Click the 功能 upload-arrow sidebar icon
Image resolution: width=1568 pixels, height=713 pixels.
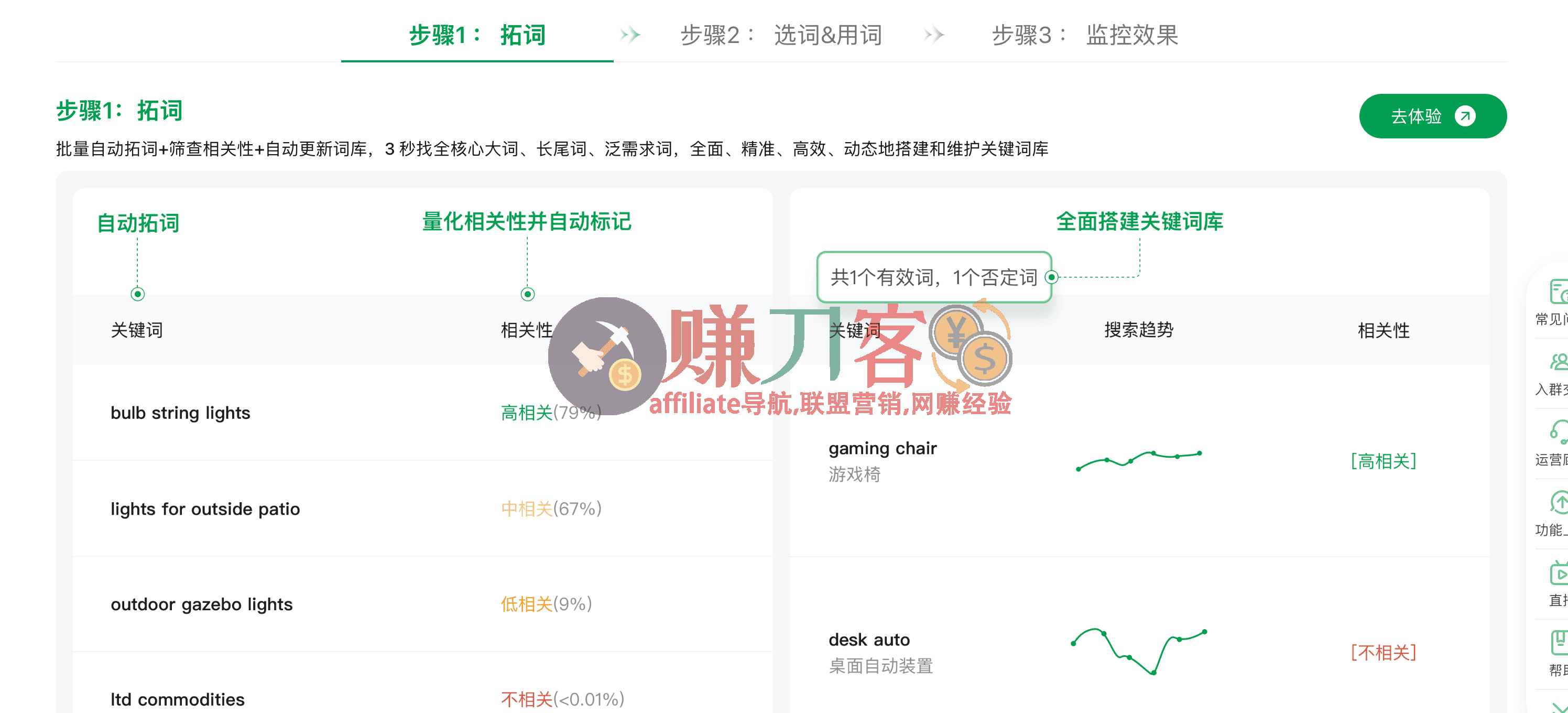(x=1558, y=503)
